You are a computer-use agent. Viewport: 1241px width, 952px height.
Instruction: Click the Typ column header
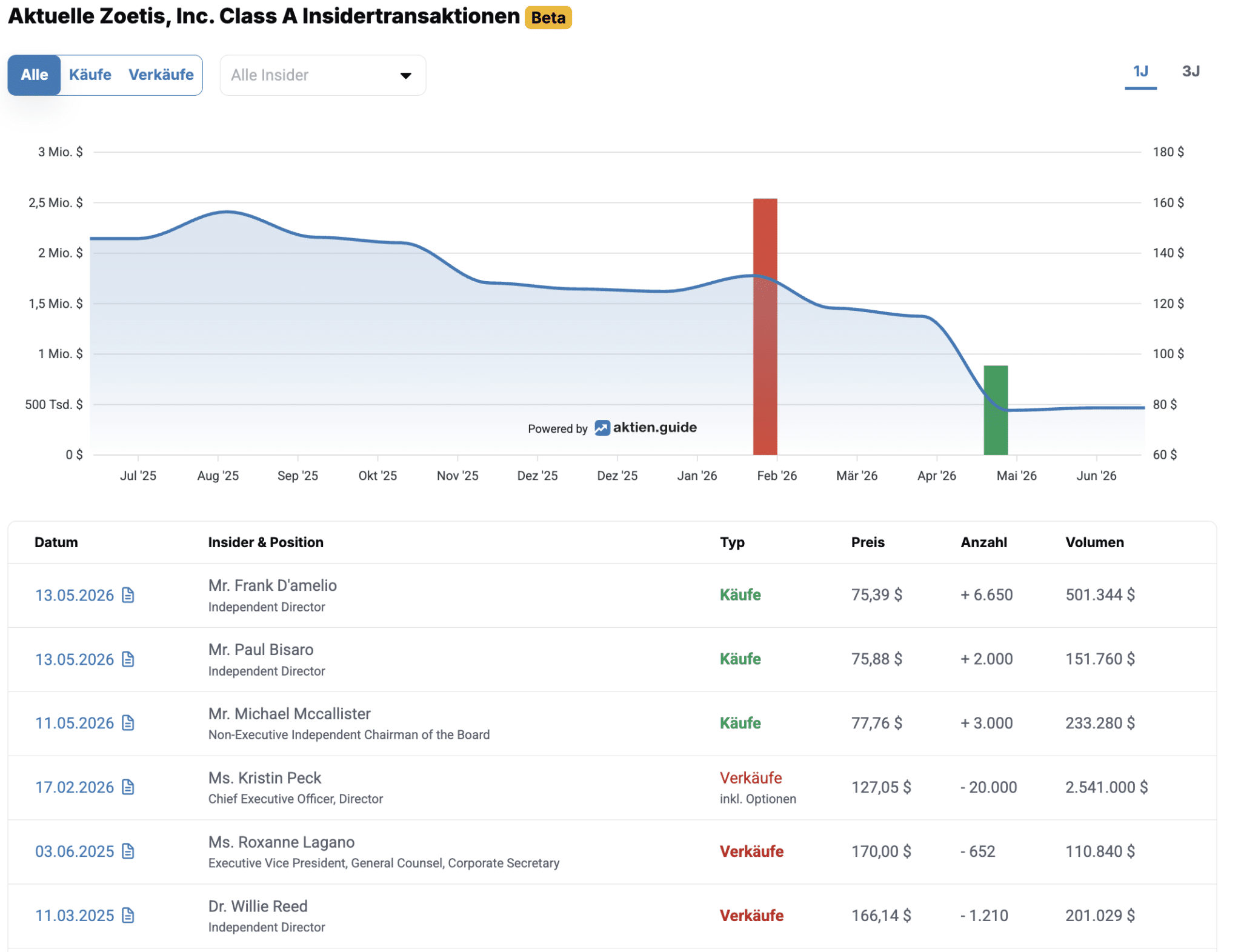[x=732, y=542]
